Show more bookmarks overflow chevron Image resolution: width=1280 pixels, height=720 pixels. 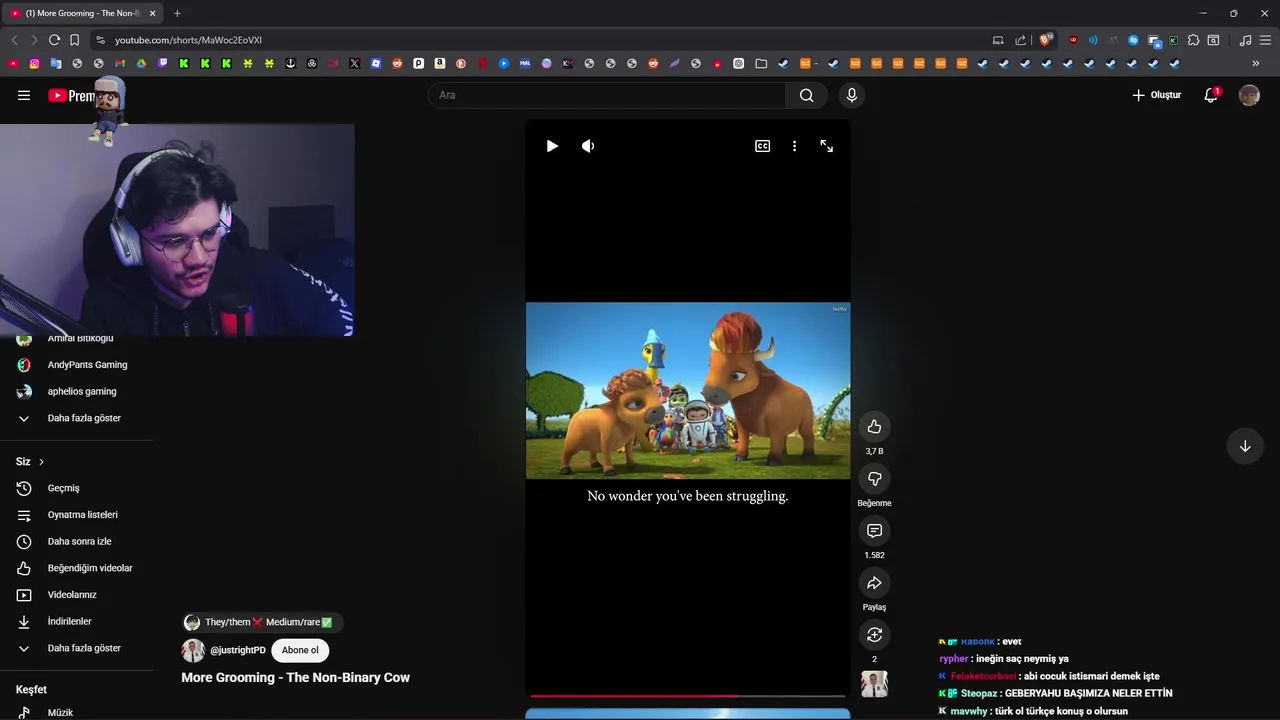point(1256,63)
